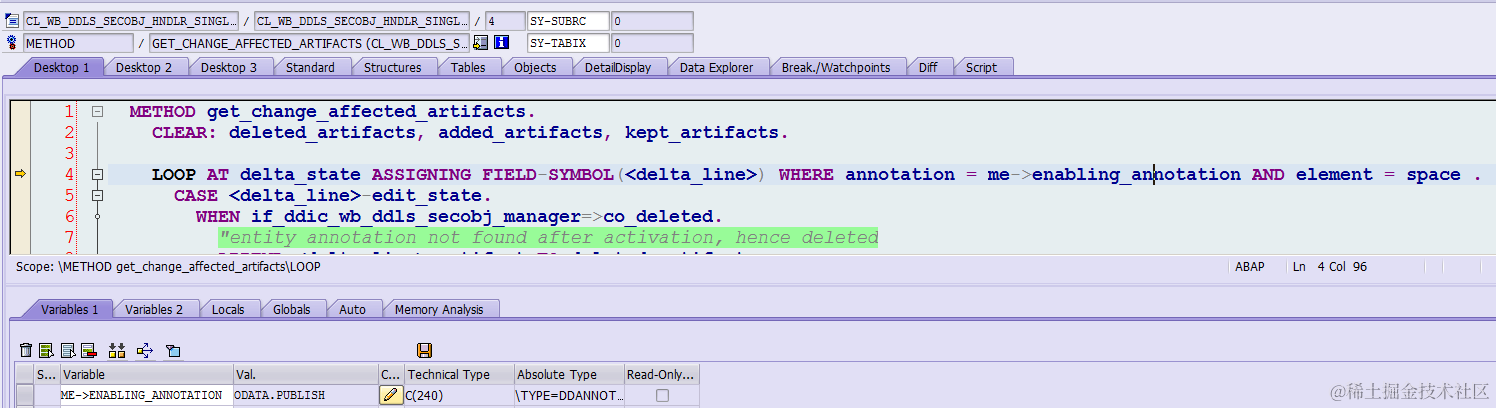Click the pencil change icon for ENABLING_ANNOTATION
Screen dimensions: 1496x408
[391, 396]
